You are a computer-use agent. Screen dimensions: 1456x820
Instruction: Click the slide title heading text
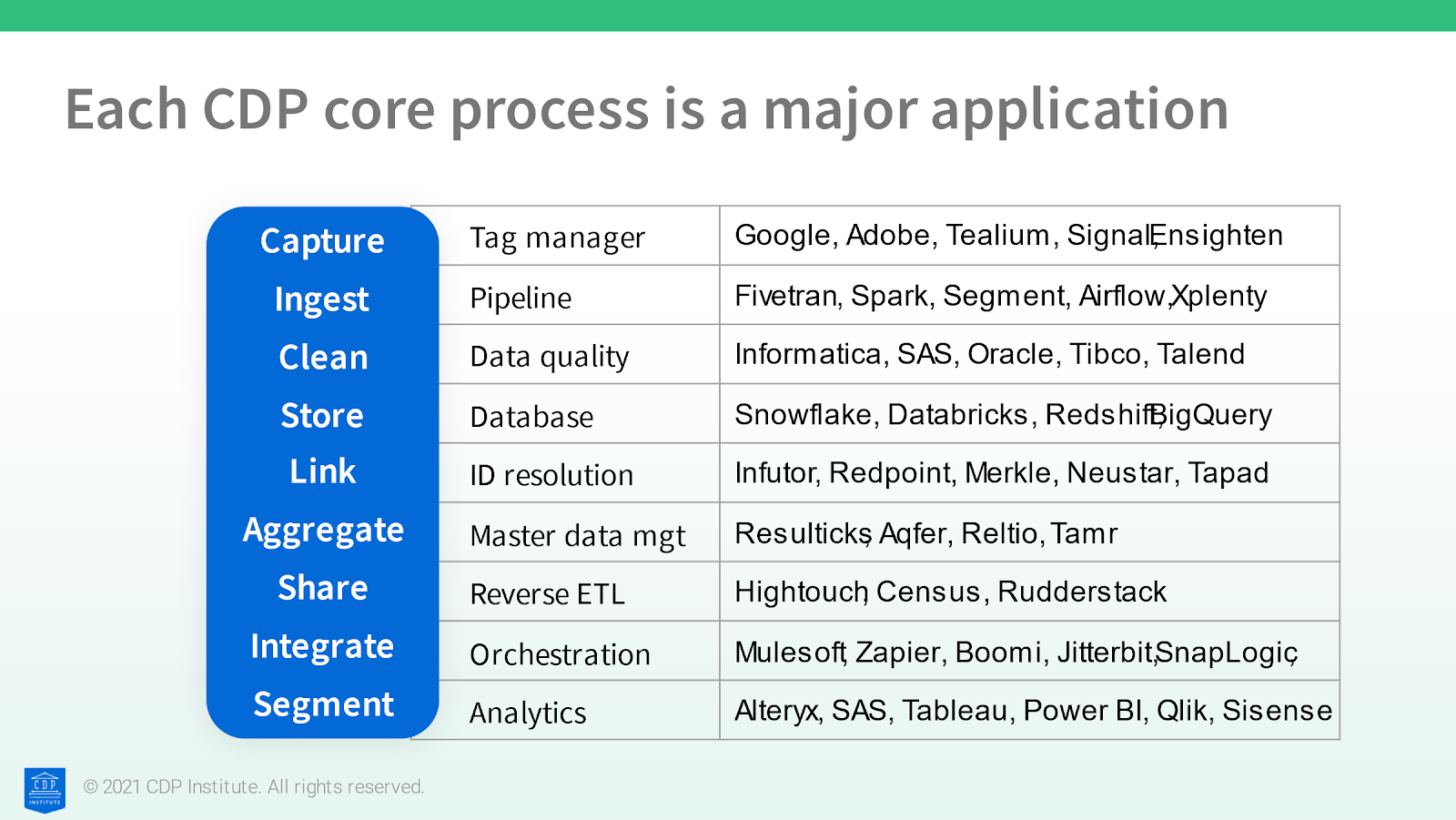(x=647, y=109)
